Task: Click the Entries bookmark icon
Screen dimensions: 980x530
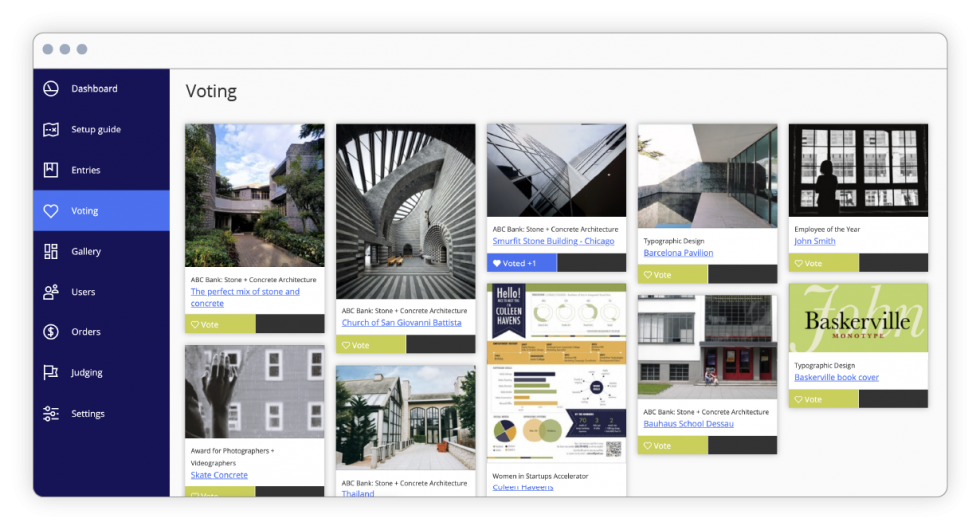Action: click(51, 170)
